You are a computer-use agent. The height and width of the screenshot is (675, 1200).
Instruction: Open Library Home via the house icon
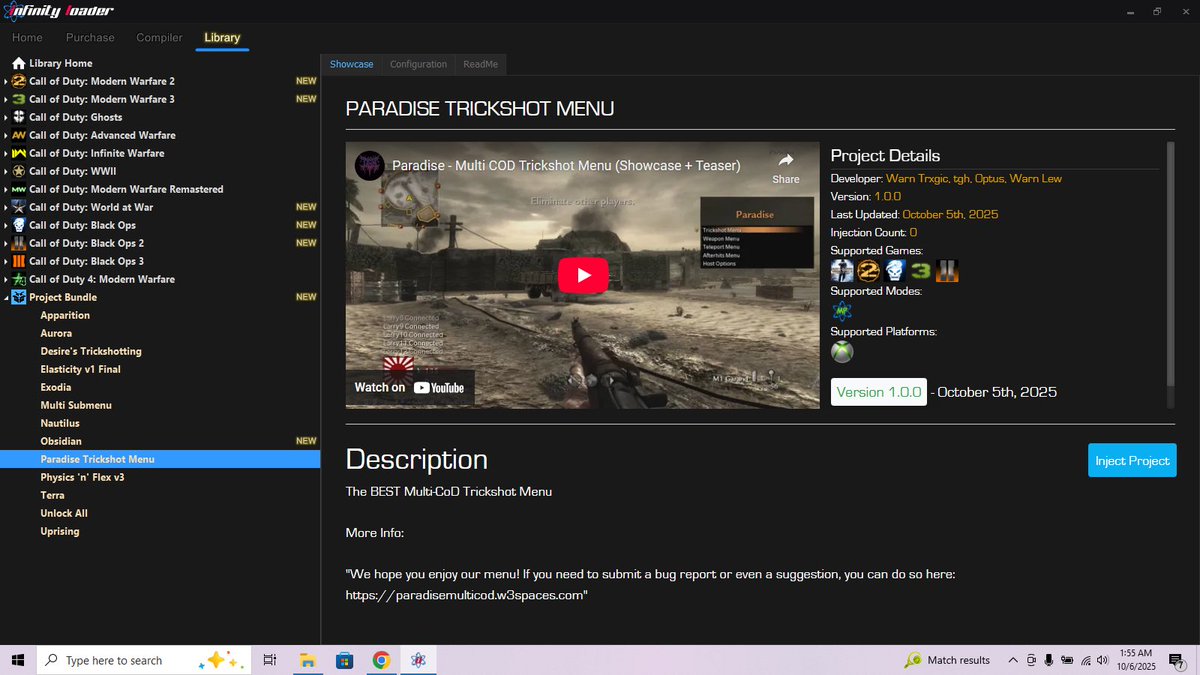(x=19, y=63)
